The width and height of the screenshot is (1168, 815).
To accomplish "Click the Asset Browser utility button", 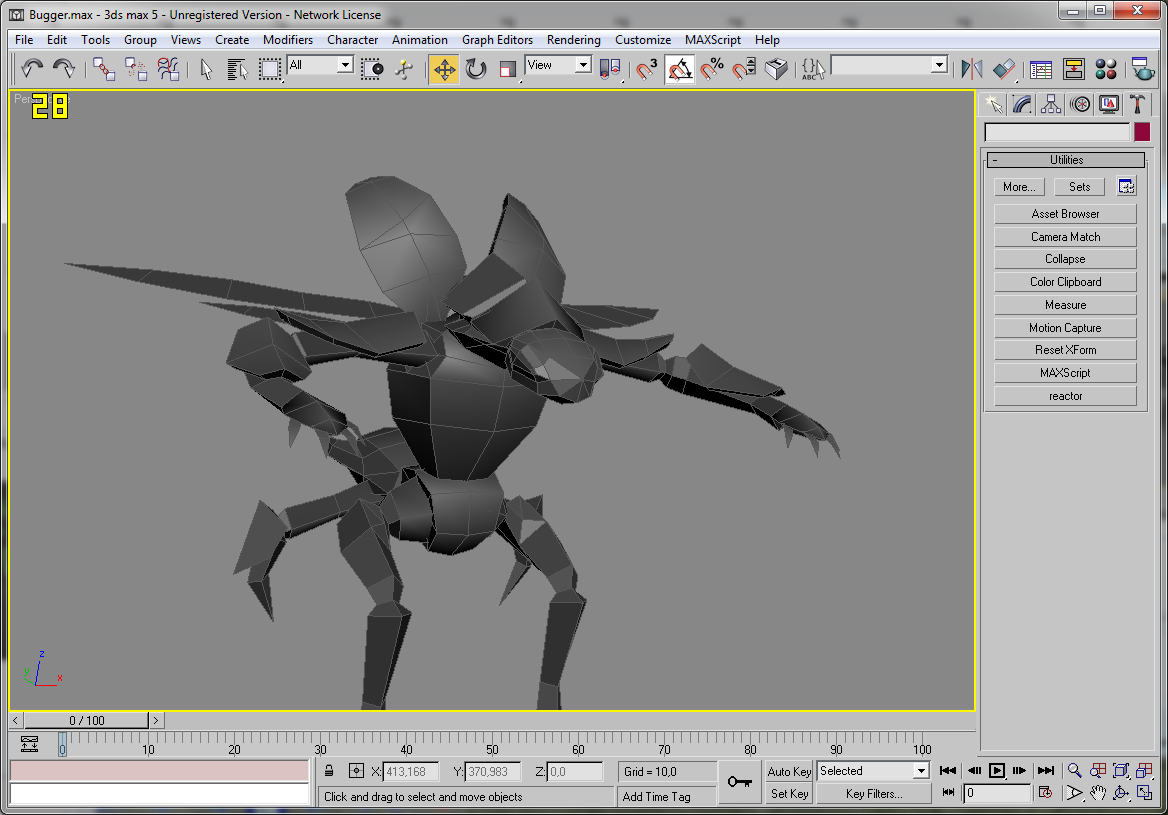I will (1065, 214).
